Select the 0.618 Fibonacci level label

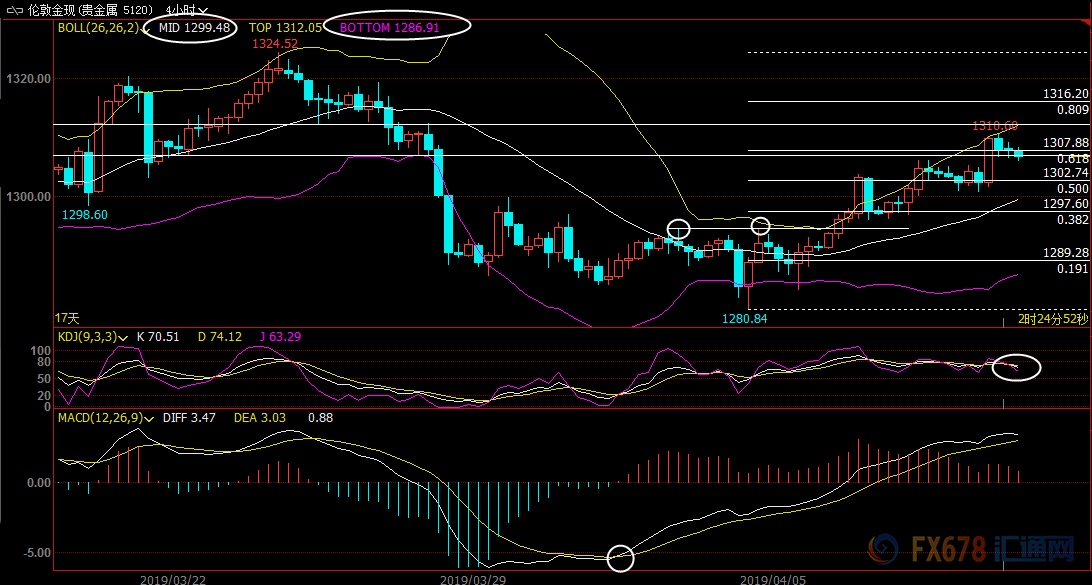coord(1072,159)
